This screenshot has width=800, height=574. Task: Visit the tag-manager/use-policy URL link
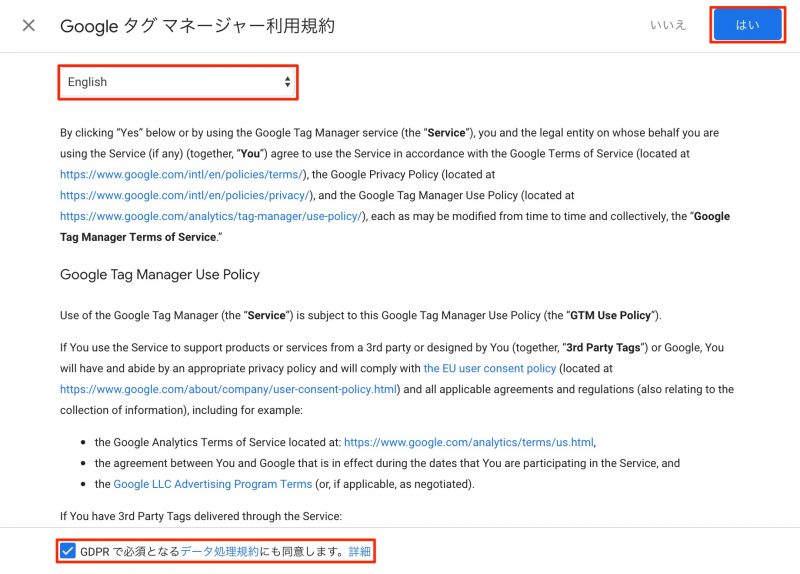point(212,216)
